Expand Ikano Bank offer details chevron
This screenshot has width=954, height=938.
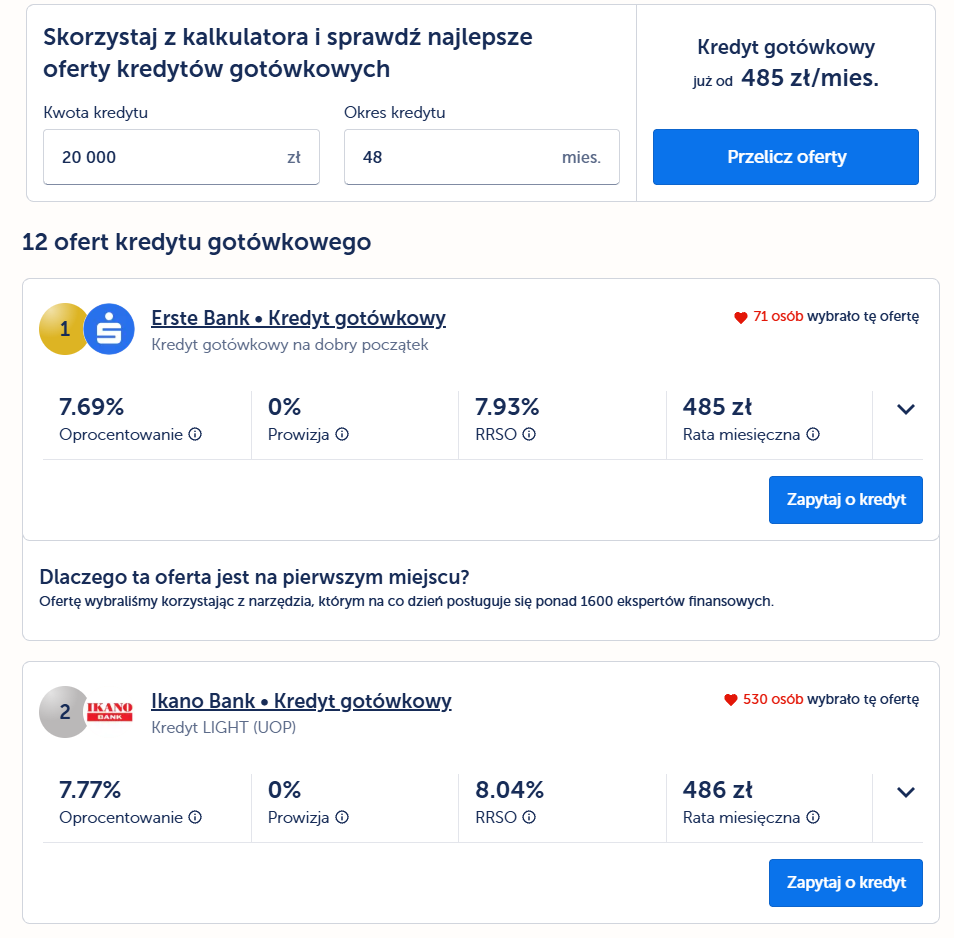(906, 792)
